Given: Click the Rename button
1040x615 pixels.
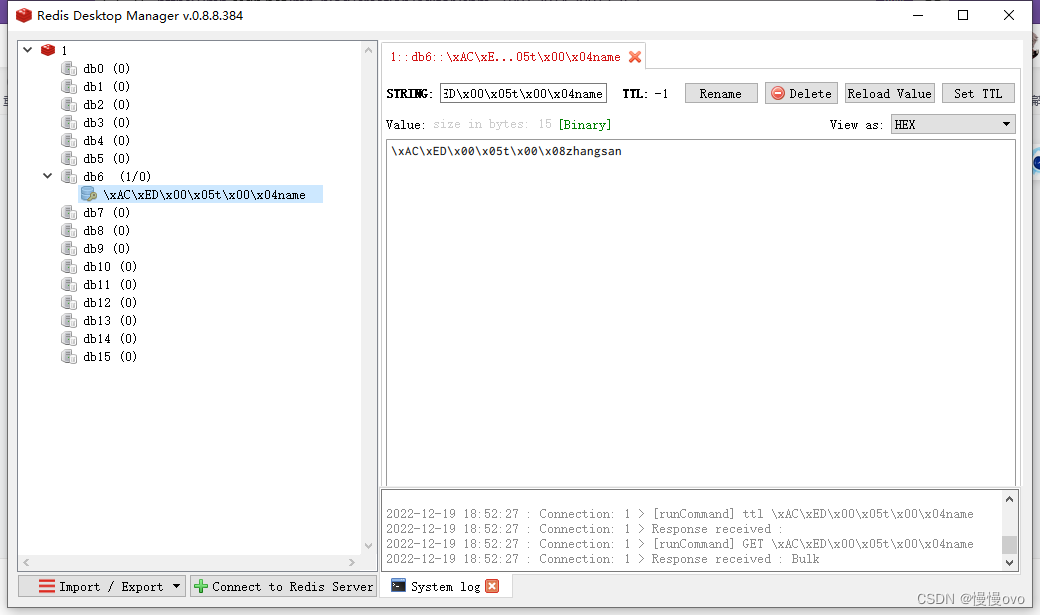Looking at the screenshot, I should [x=721, y=93].
